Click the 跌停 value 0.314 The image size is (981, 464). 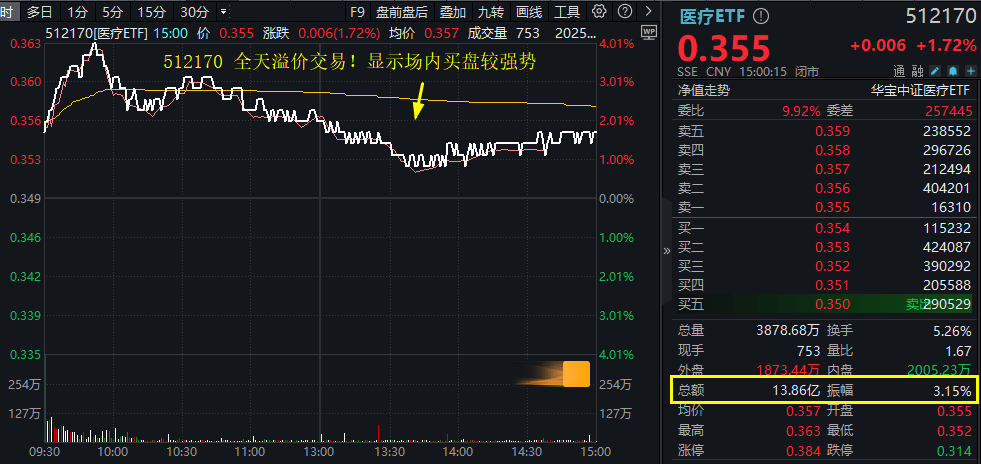coord(955,450)
